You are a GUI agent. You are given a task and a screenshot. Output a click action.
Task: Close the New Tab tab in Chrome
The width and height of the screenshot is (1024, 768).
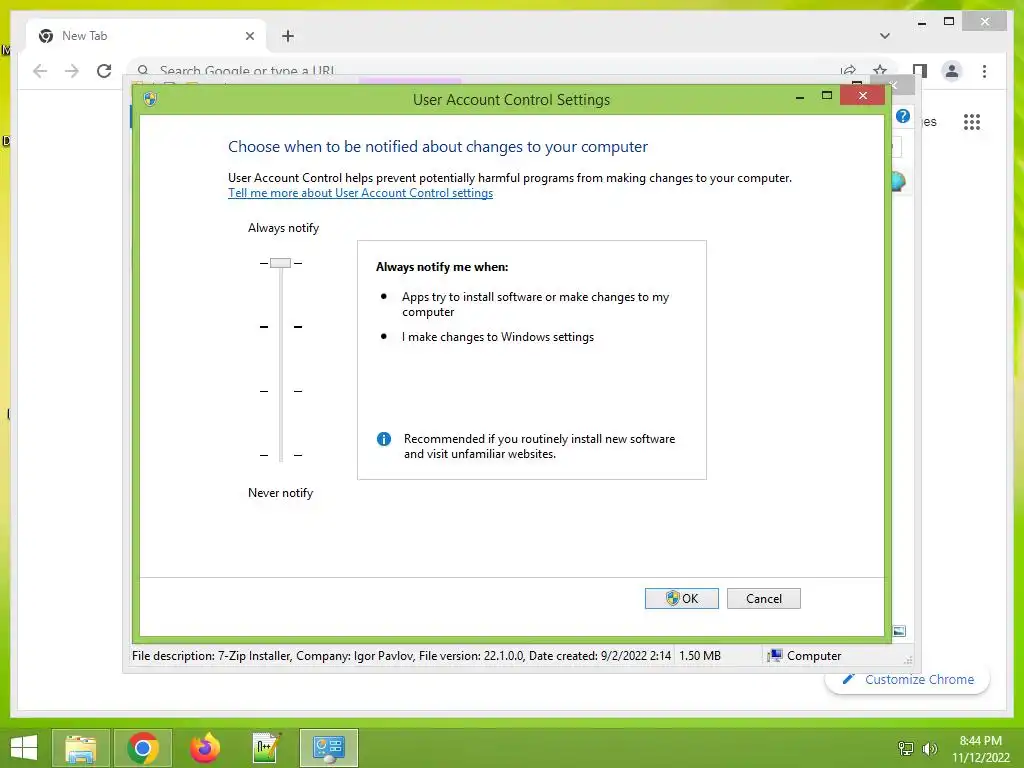point(249,36)
